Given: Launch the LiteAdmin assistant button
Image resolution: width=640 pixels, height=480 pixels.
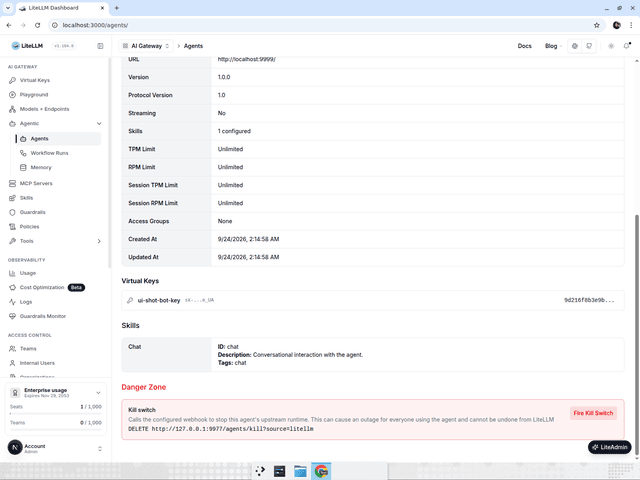Looking at the screenshot, I should (609, 447).
